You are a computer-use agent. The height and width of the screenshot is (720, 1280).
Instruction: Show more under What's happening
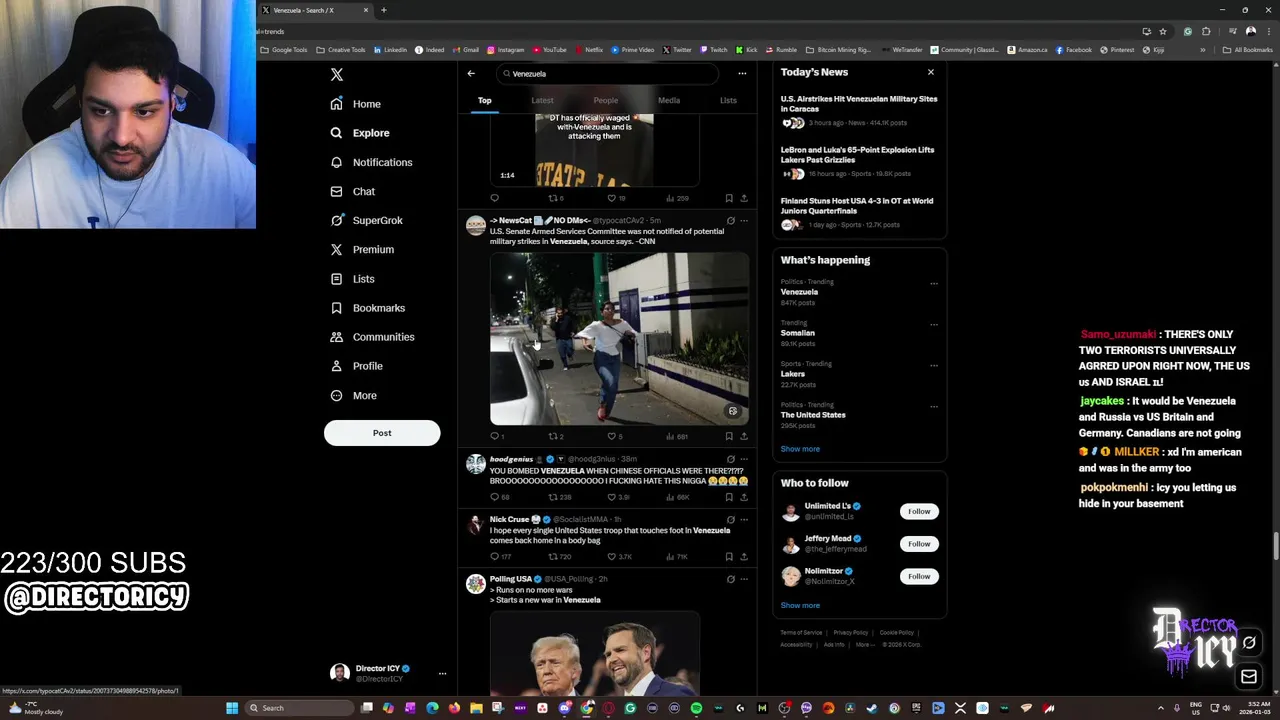(800, 449)
